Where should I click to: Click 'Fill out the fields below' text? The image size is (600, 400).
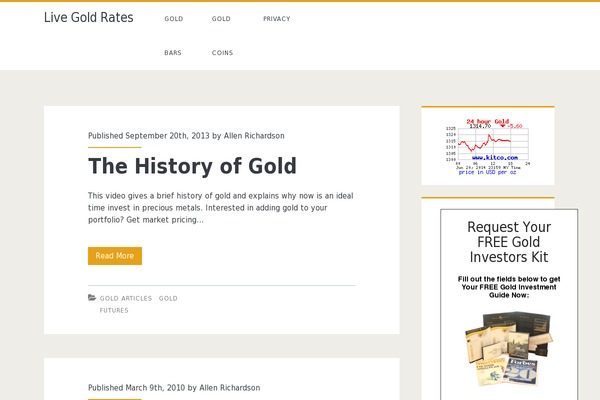[509, 287]
